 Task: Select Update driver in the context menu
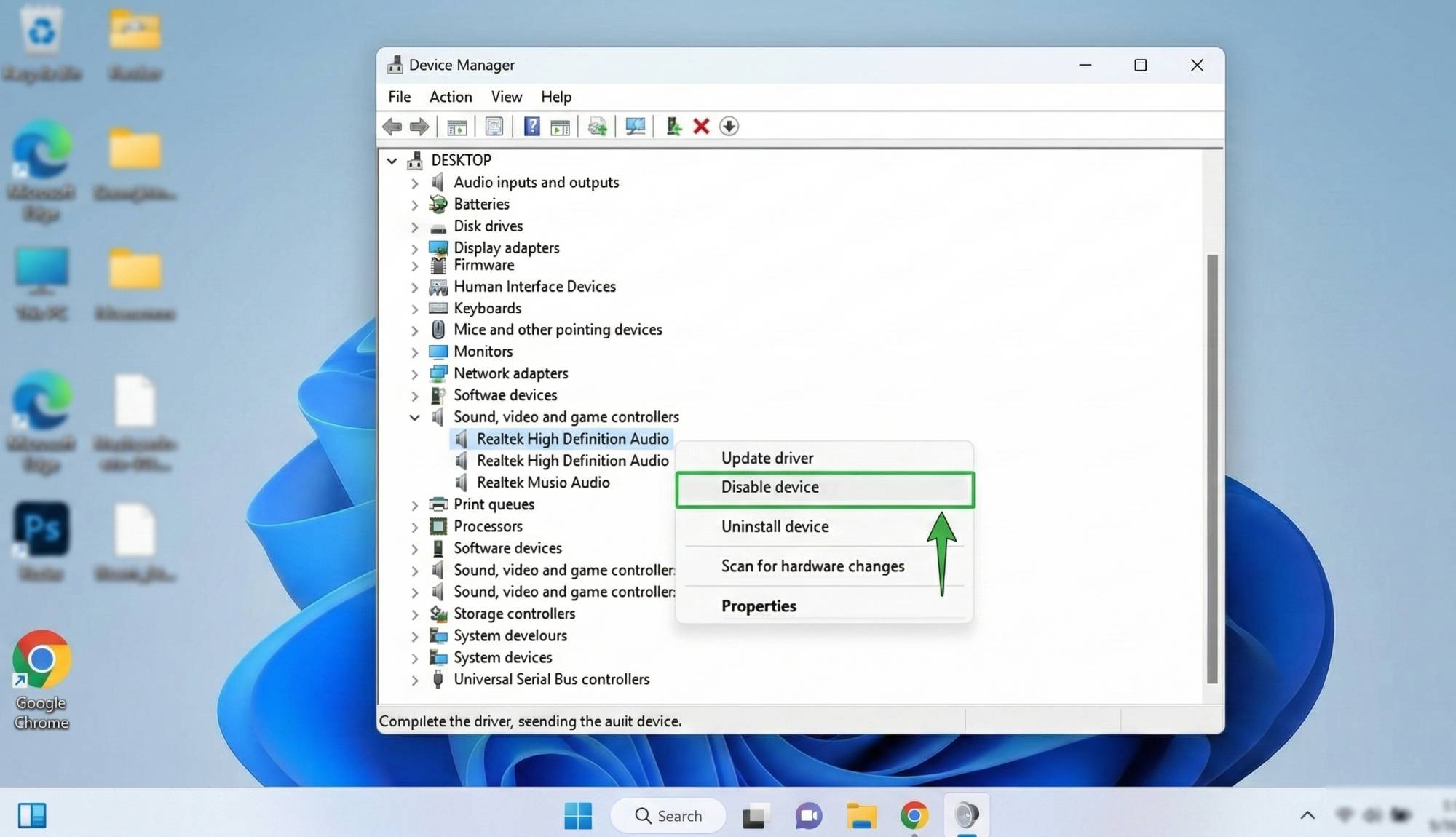pos(767,458)
